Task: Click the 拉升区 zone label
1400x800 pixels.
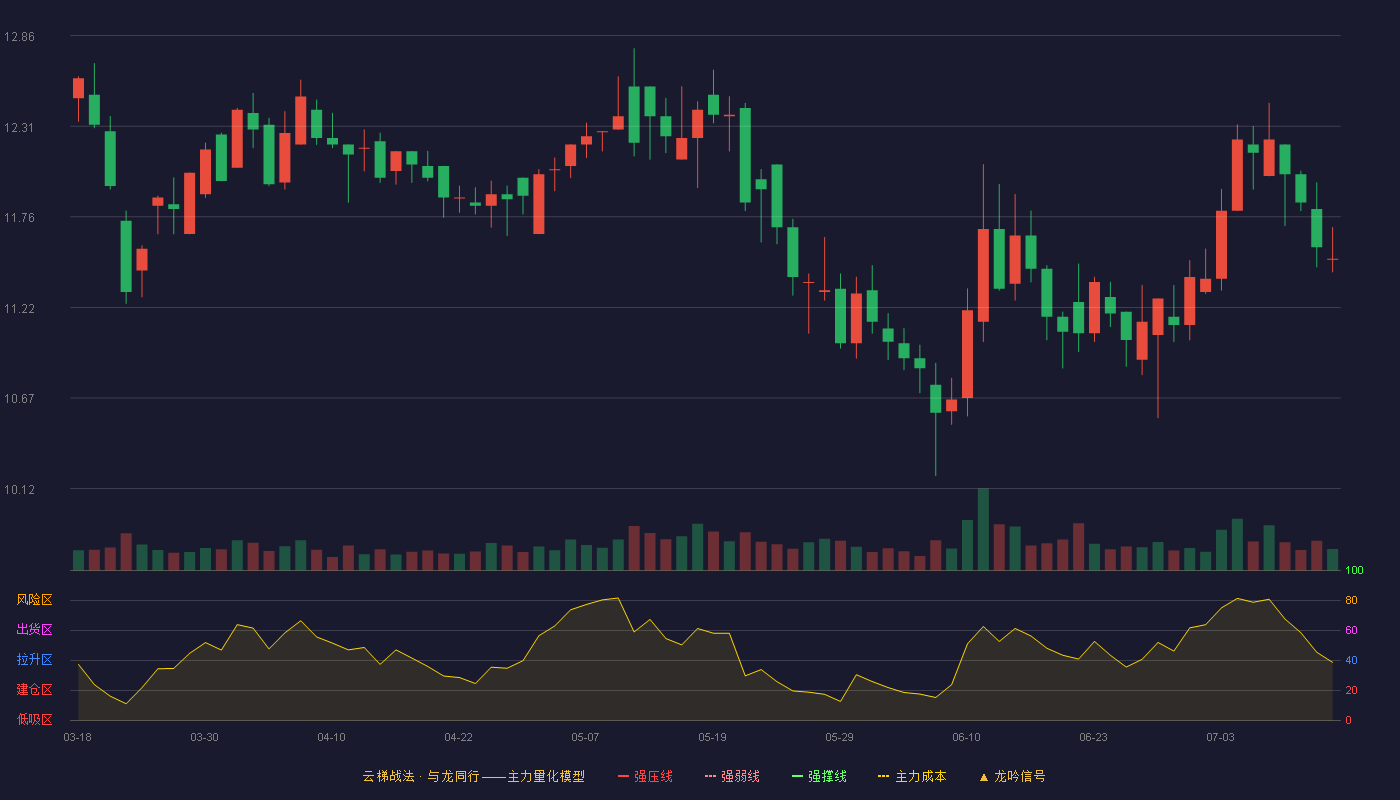Action: click(34, 660)
